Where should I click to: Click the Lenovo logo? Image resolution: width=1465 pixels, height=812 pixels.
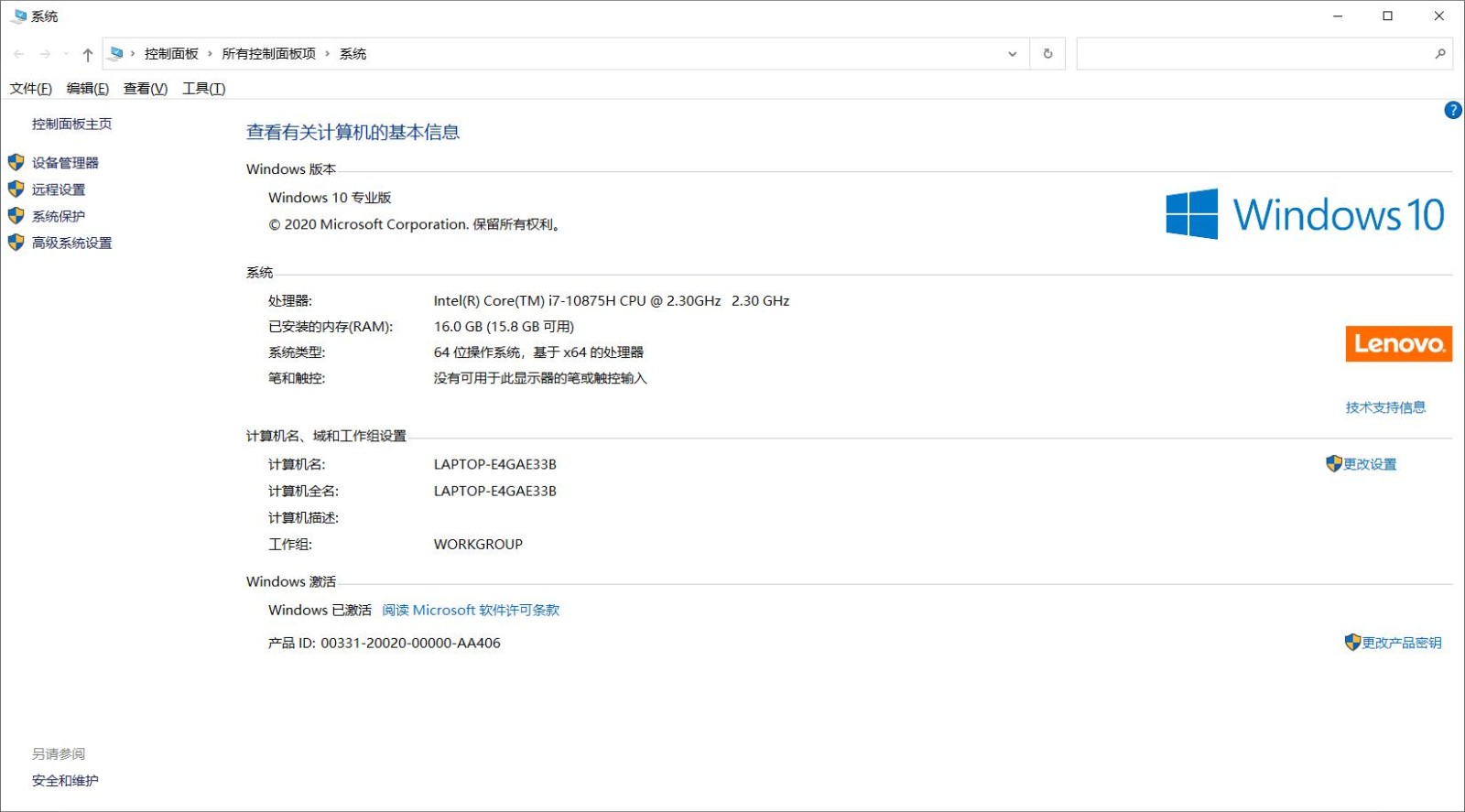click(1398, 343)
